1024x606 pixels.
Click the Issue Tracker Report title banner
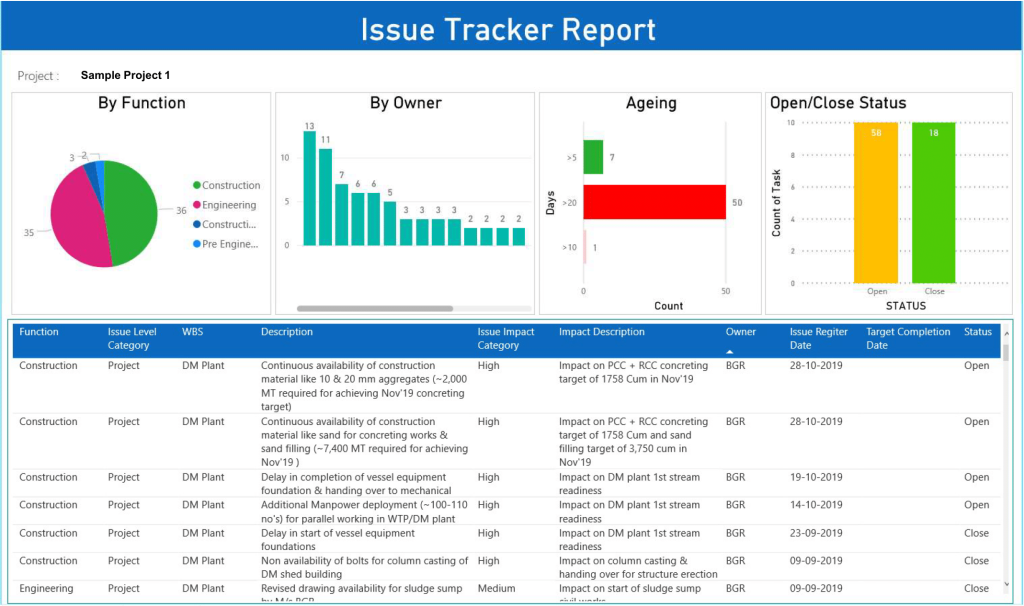(511, 28)
